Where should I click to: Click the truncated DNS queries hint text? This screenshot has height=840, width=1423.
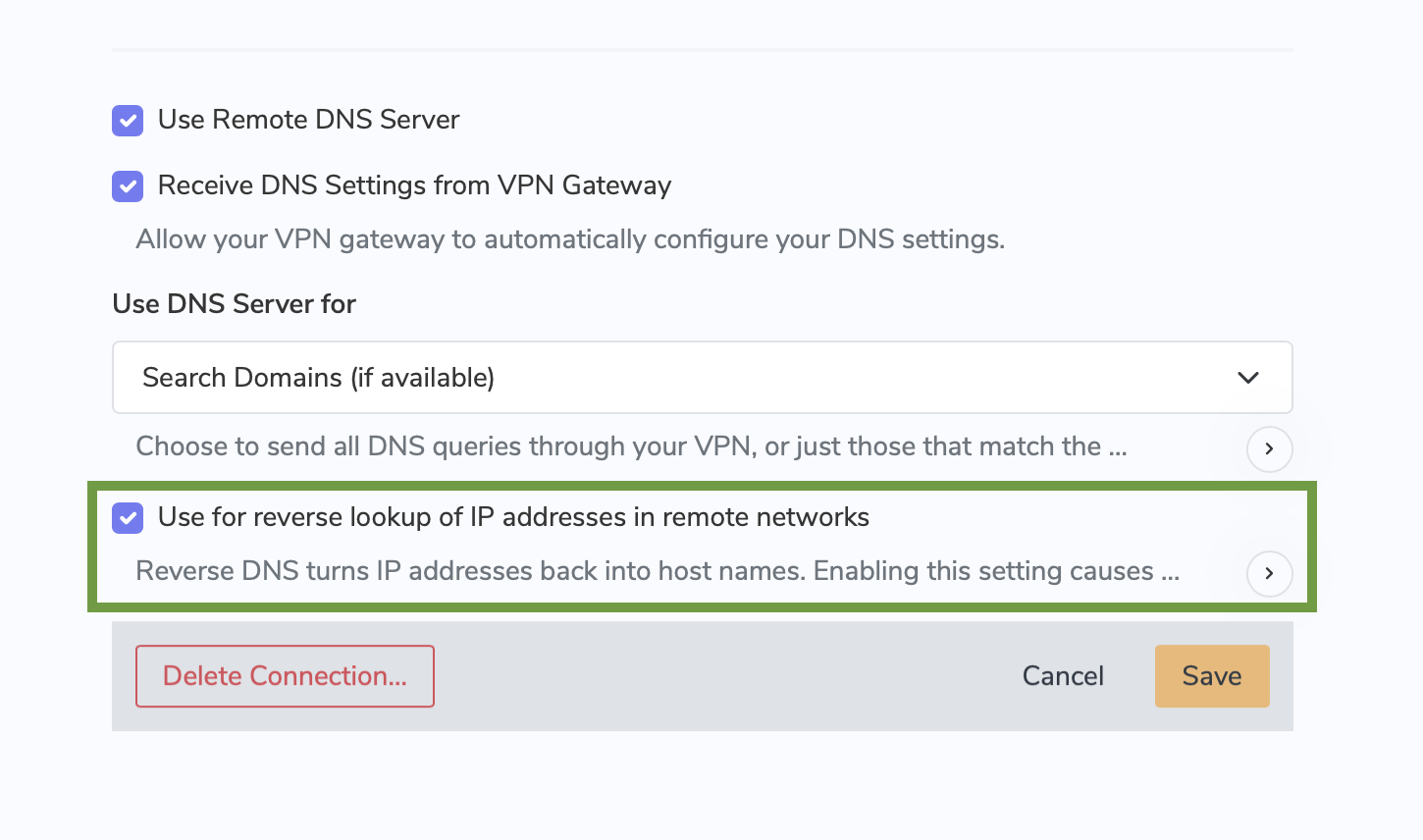631,446
